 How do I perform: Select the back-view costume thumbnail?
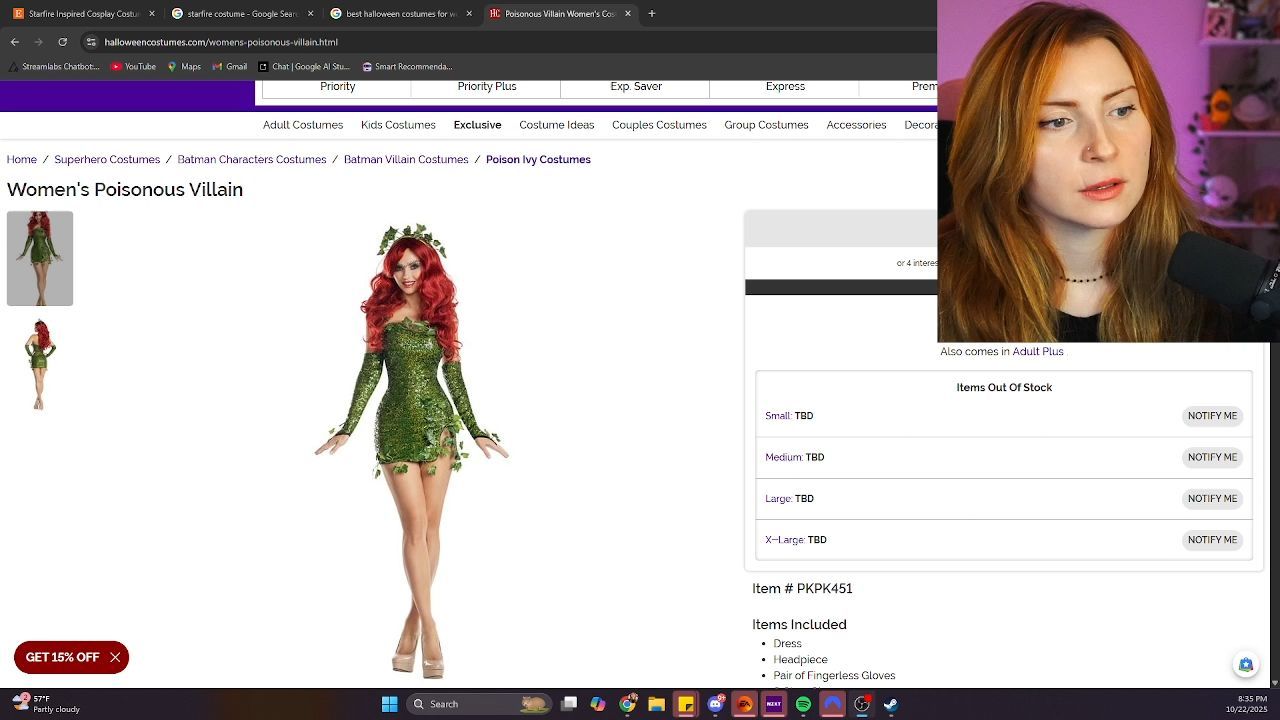click(x=40, y=364)
